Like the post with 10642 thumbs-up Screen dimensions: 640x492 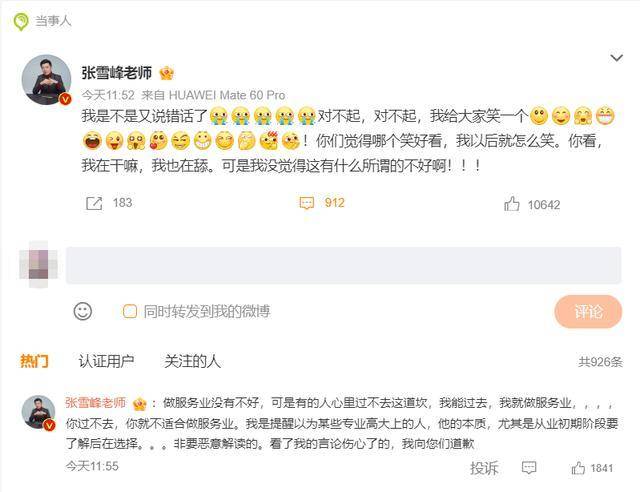(x=512, y=204)
